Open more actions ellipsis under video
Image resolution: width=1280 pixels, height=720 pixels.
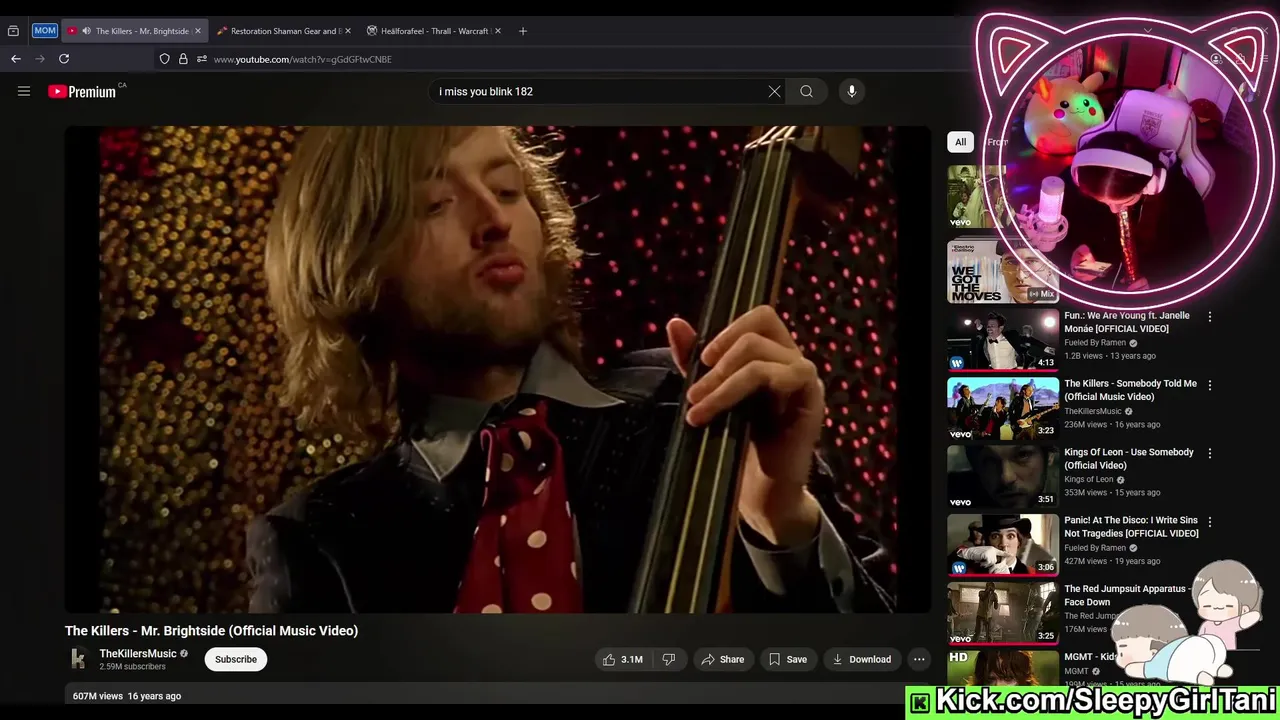pyautogui.click(x=919, y=659)
